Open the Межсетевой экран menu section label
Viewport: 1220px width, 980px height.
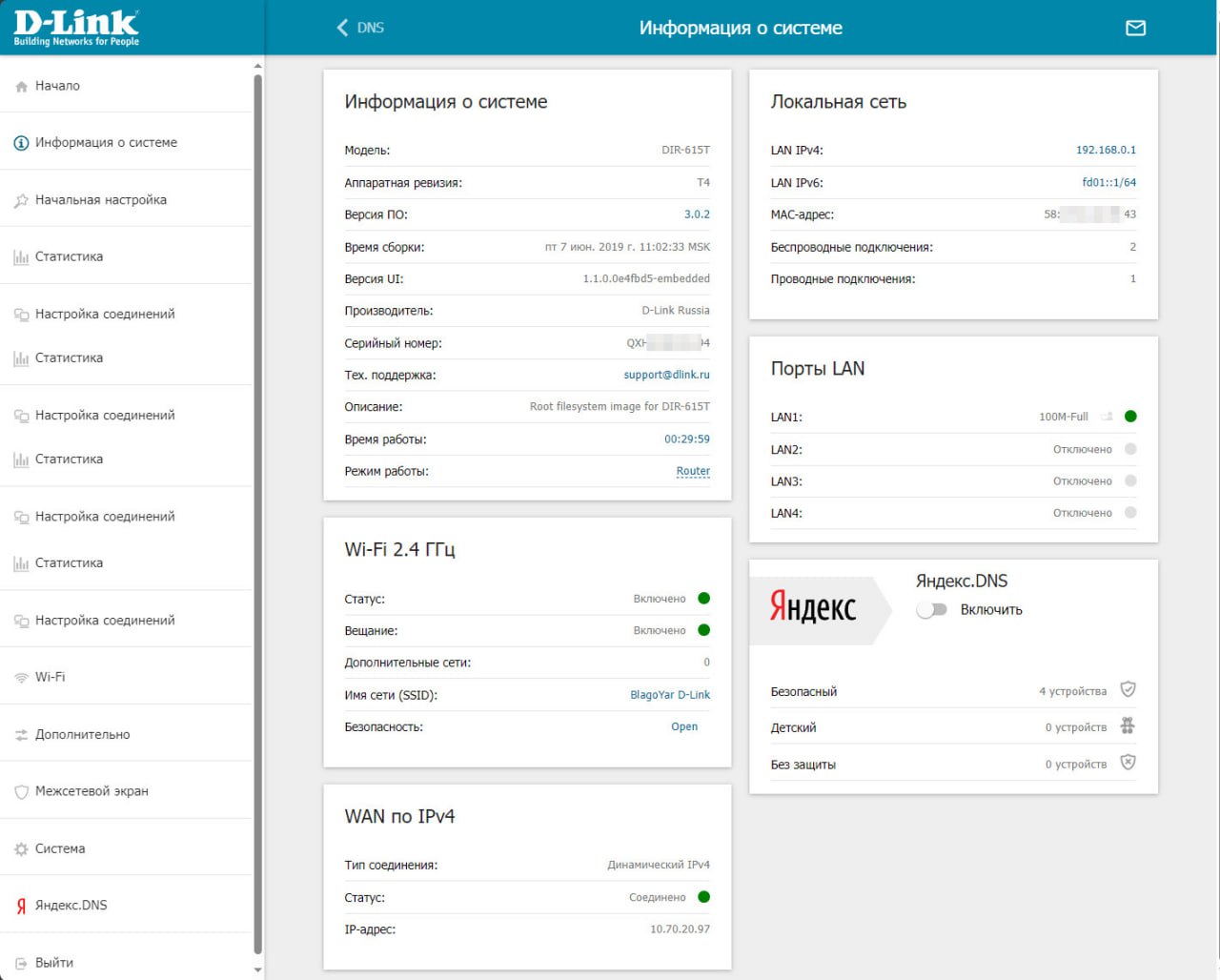pyautogui.click(x=91, y=791)
